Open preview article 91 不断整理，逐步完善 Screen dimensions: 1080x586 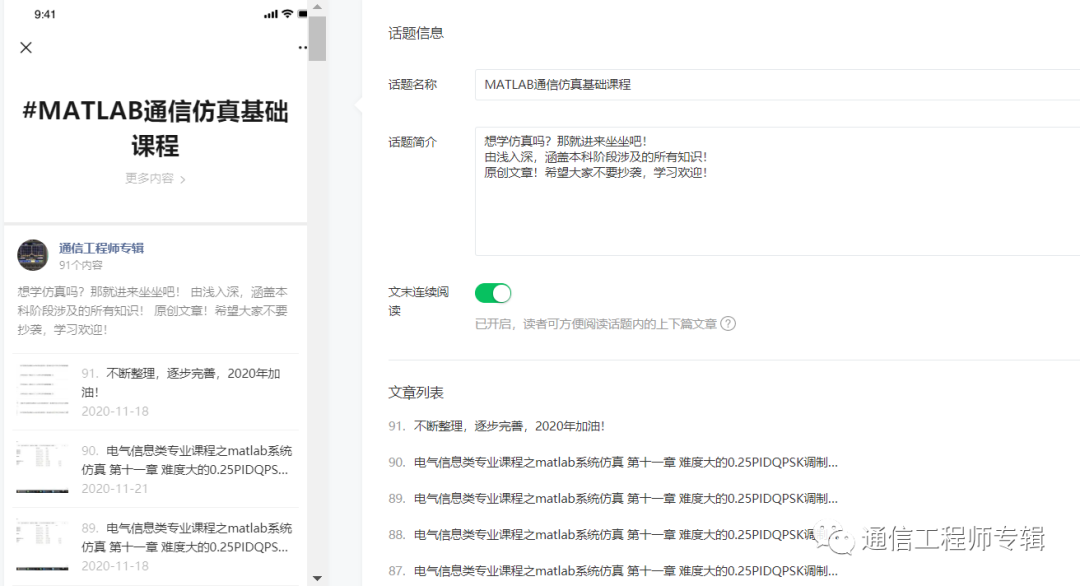(x=156, y=392)
